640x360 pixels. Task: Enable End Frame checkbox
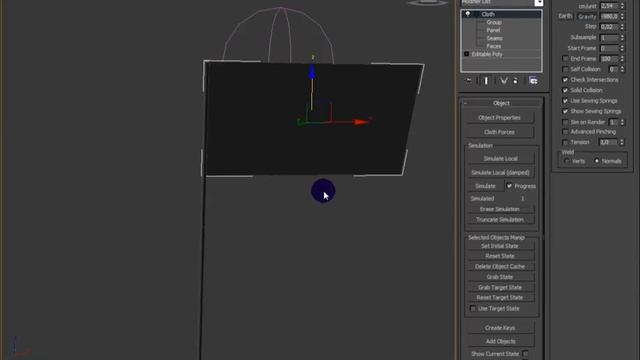[565, 59]
